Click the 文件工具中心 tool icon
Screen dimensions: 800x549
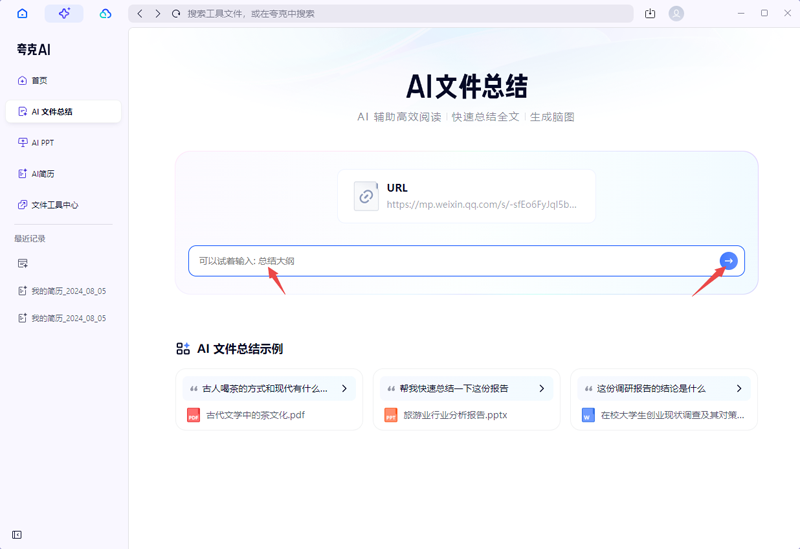[x=22, y=205]
